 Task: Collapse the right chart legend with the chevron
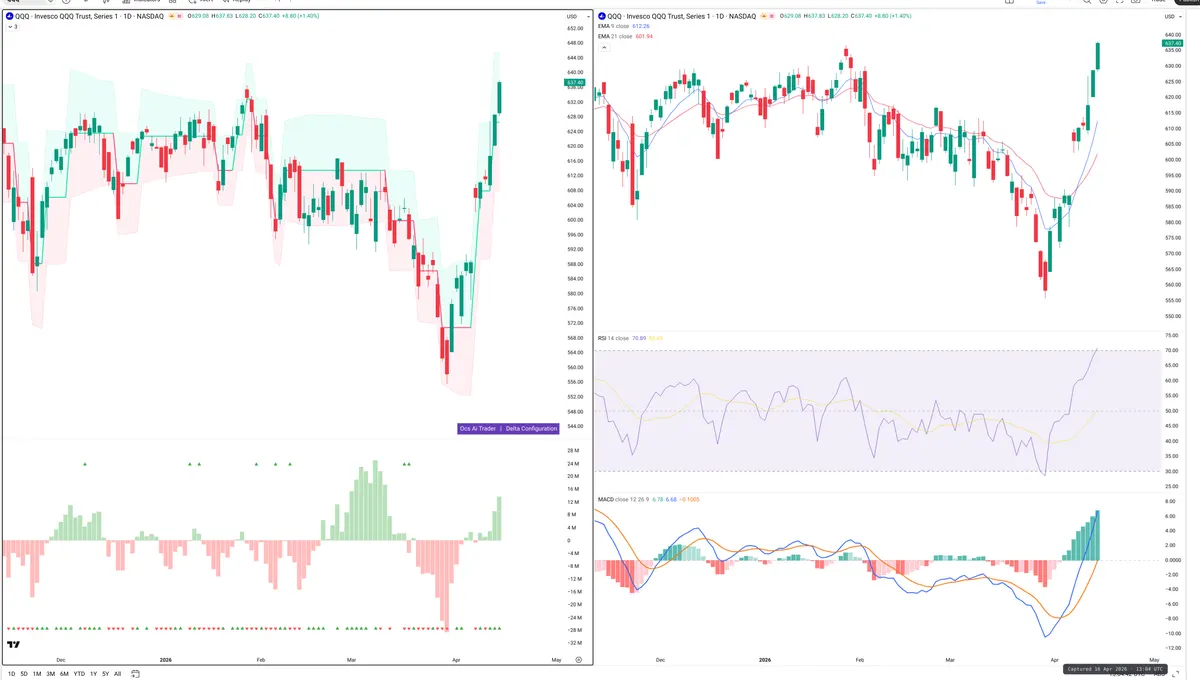point(602,46)
